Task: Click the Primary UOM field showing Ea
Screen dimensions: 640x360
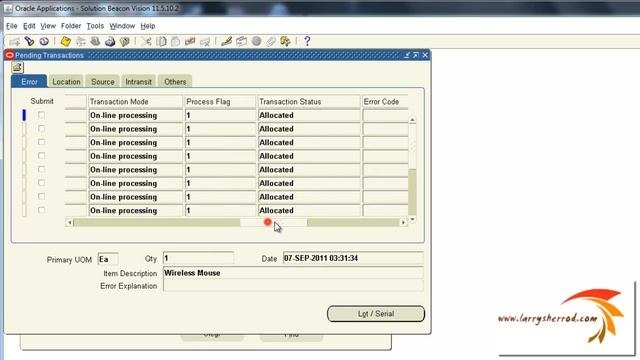Action: click(108, 259)
